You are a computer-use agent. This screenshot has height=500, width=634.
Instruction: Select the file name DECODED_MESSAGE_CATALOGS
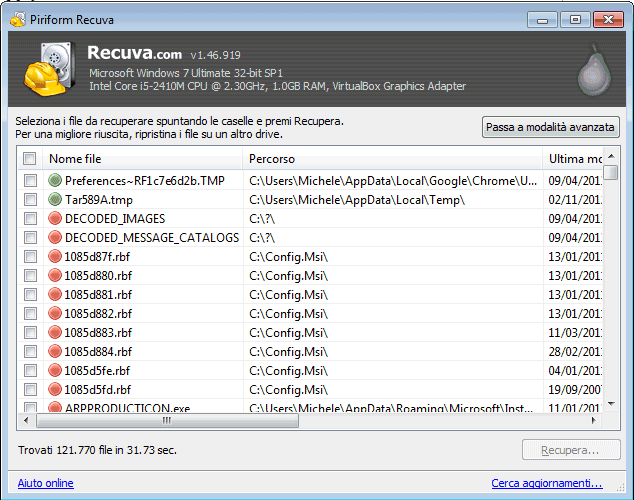coord(152,237)
